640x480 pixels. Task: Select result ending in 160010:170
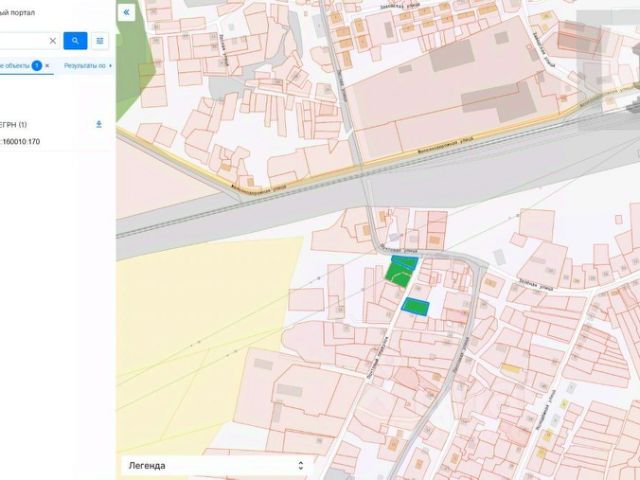pyautogui.click(x=20, y=142)
